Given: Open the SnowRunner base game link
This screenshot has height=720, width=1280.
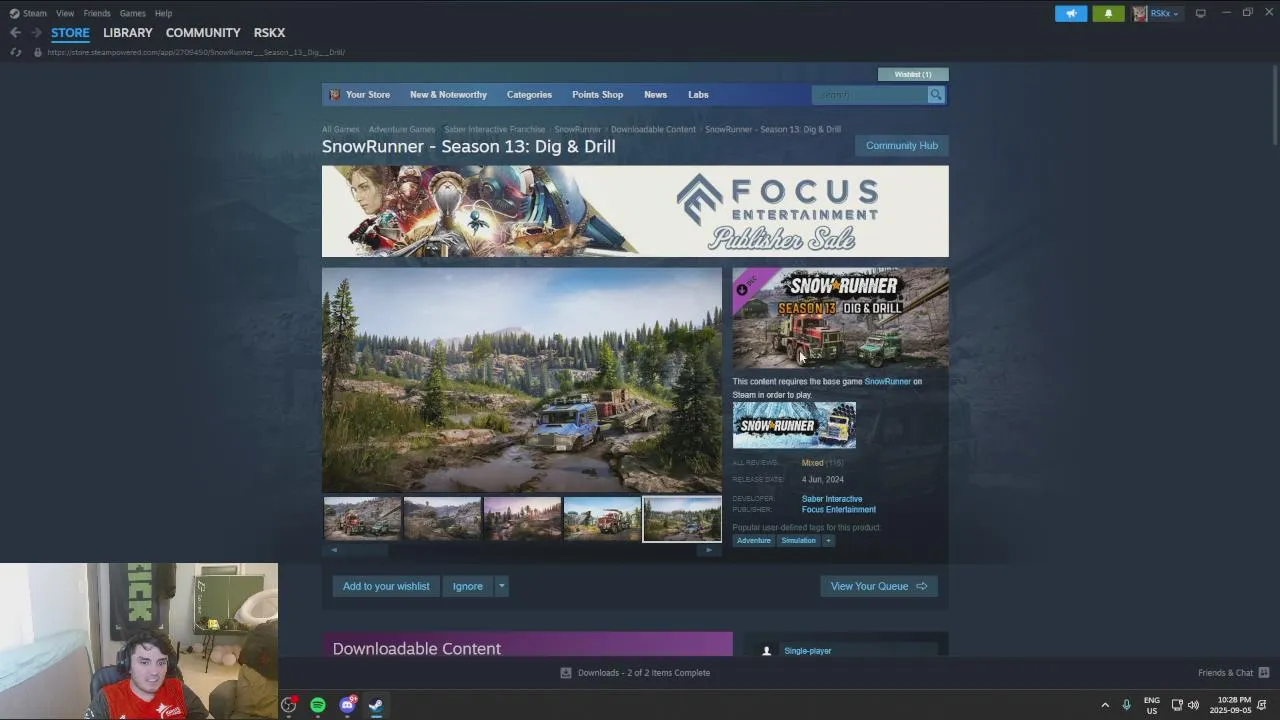Looking at the screenshot, I should [887, 381].
